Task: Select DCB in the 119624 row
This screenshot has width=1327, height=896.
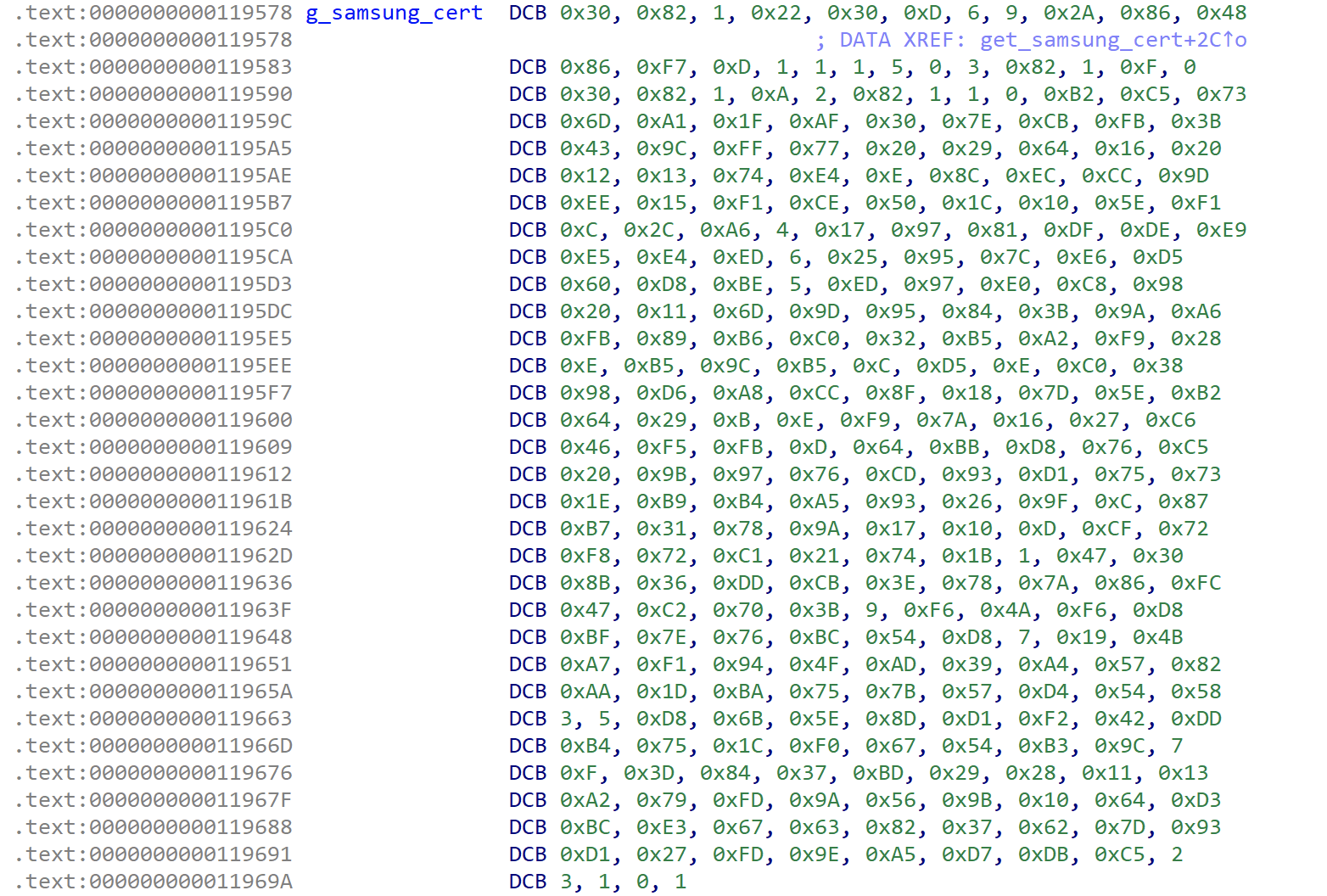Action: tap(528, 529)
